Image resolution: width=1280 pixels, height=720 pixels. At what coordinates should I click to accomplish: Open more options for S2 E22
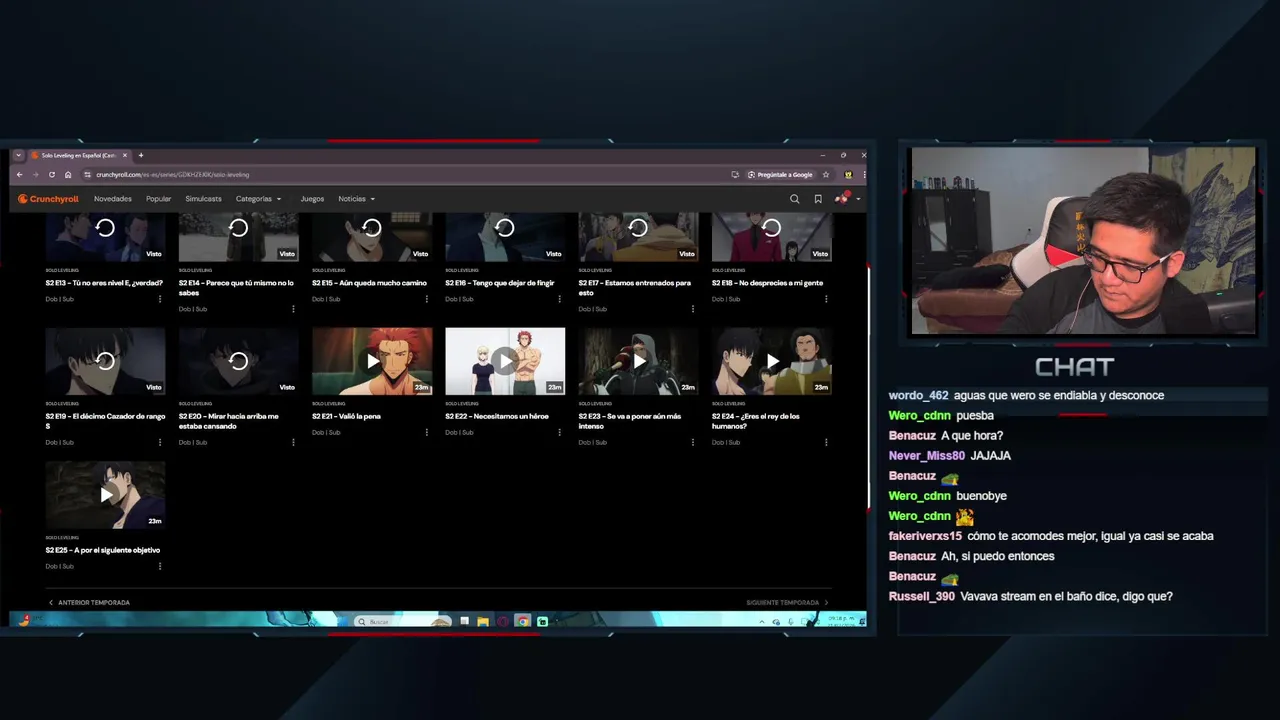[x=560, y=433]
